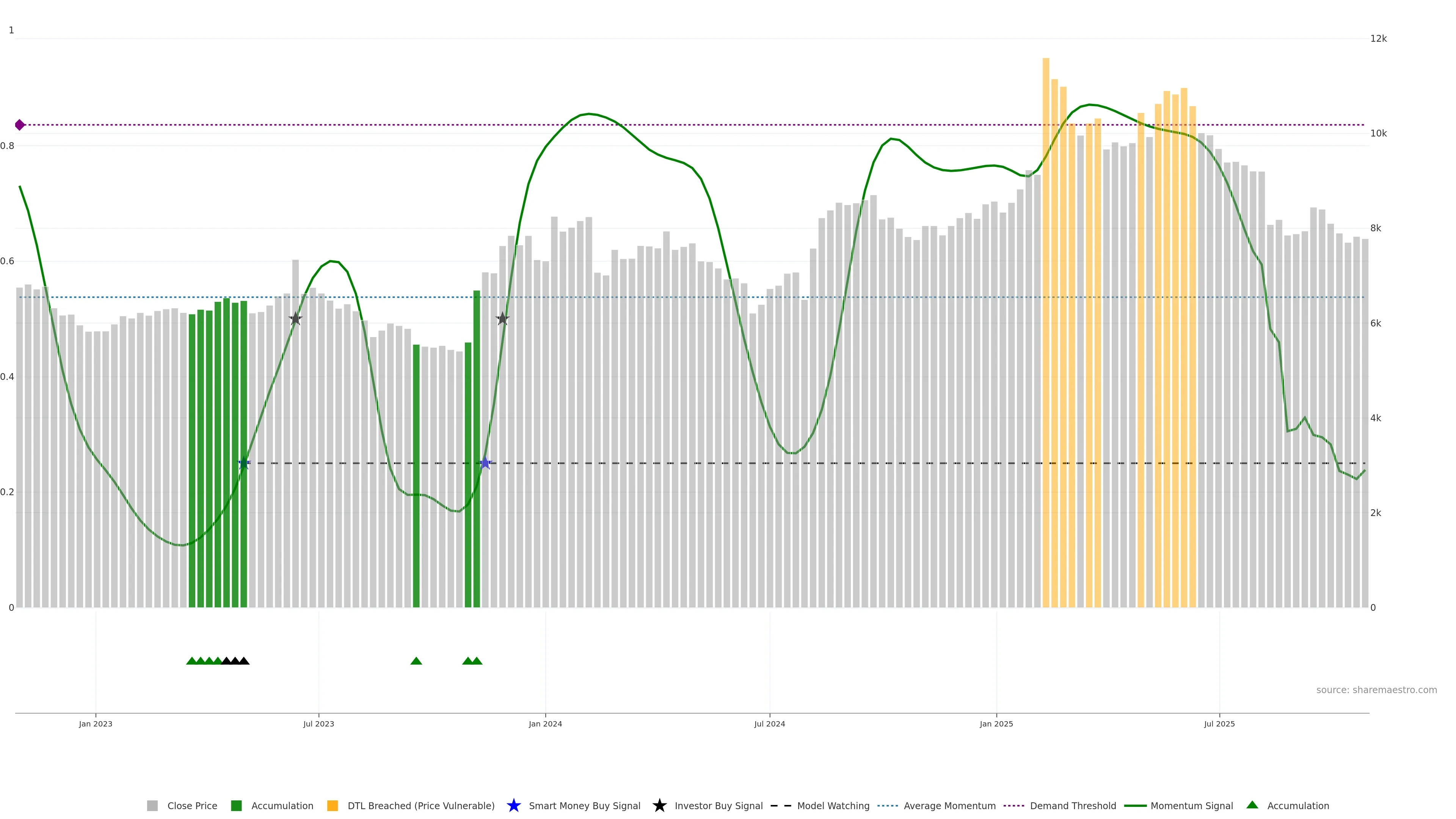Click the Jan 2024 axis label
The height and width of the screenshot is (819, 1456).
point(545,723)
